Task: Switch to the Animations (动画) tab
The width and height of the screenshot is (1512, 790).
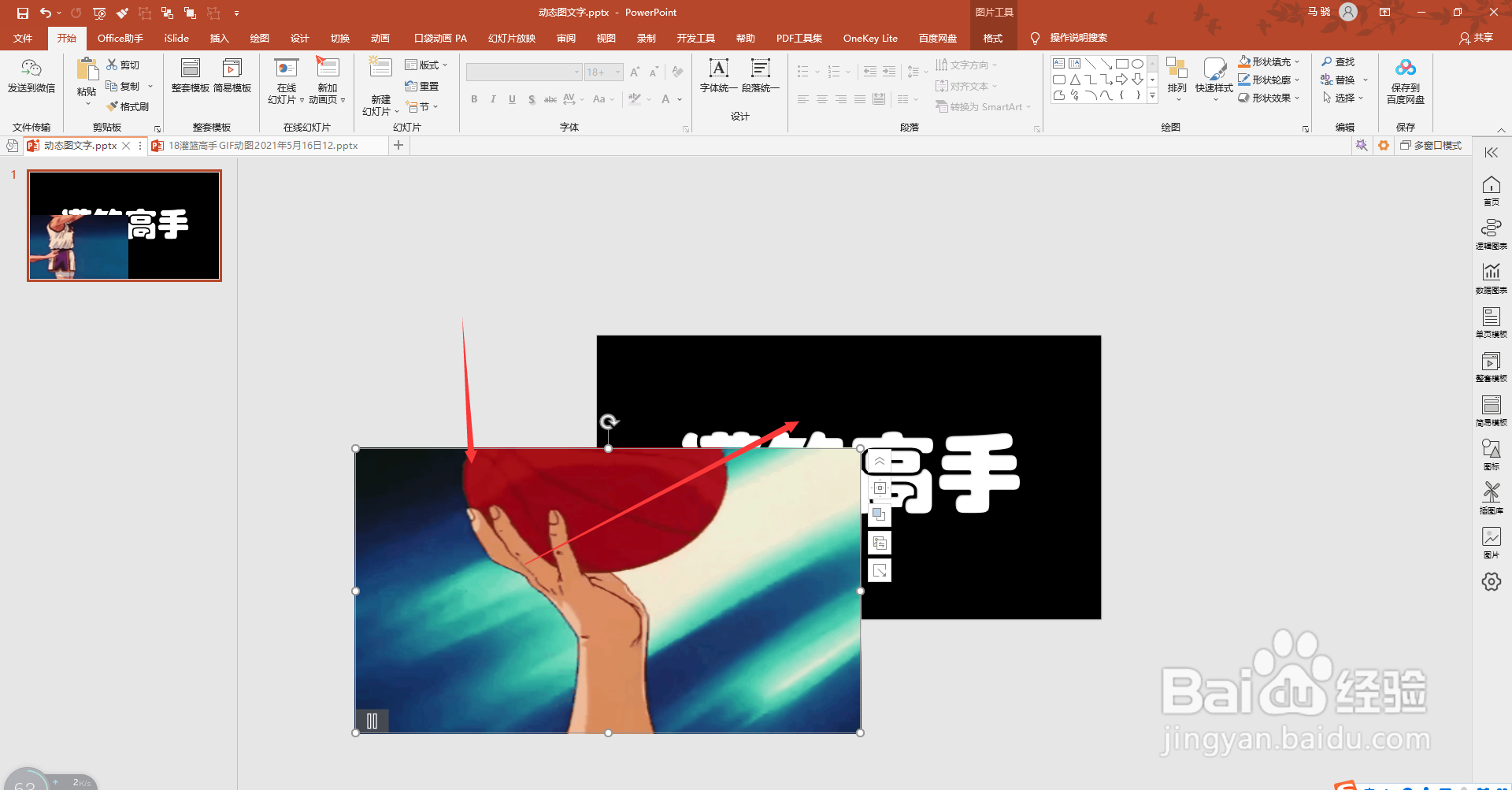Action: click(380, 38)
